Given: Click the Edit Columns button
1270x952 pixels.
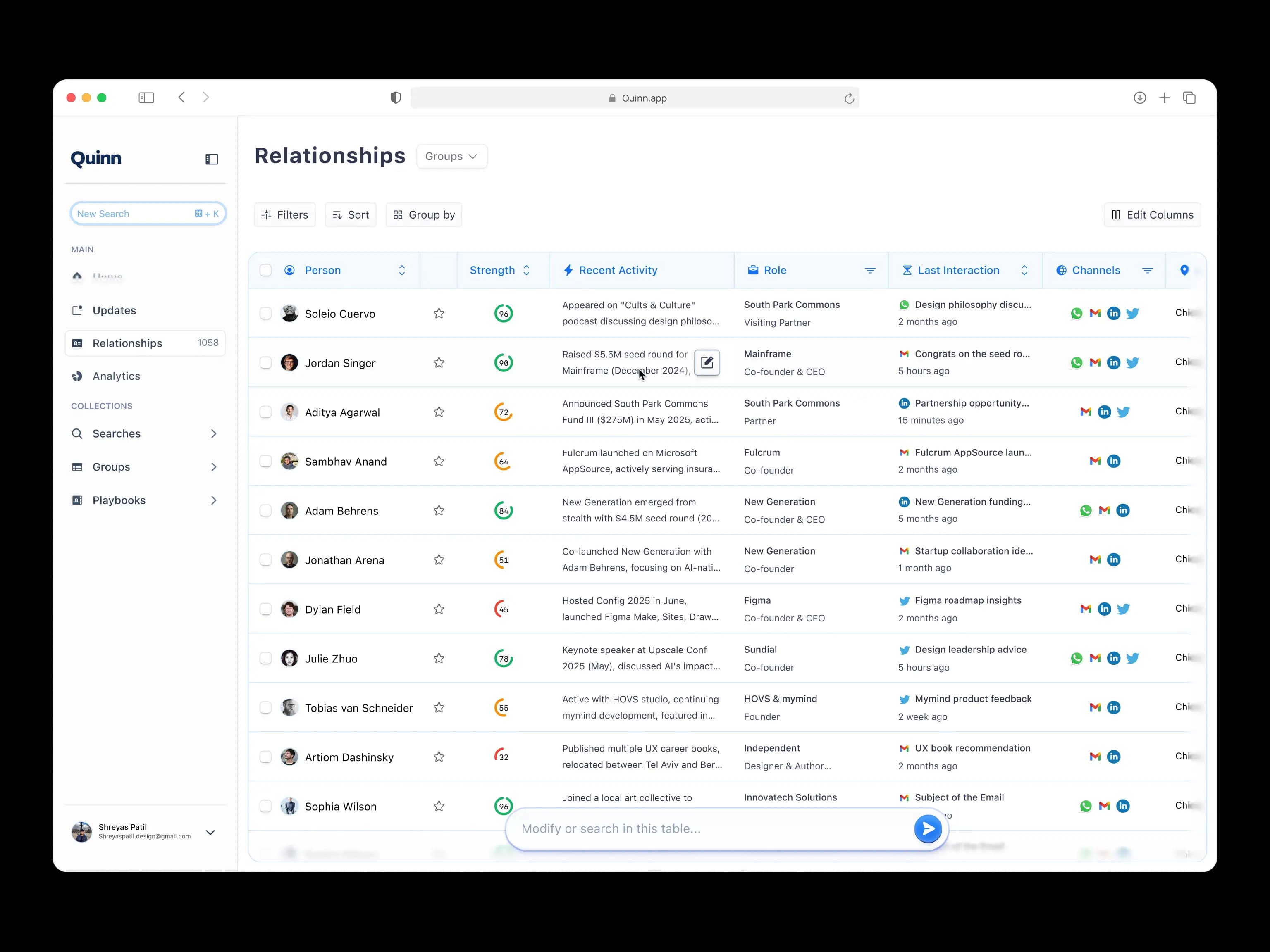Looking at the screenshot, I should click(1152, 214).
